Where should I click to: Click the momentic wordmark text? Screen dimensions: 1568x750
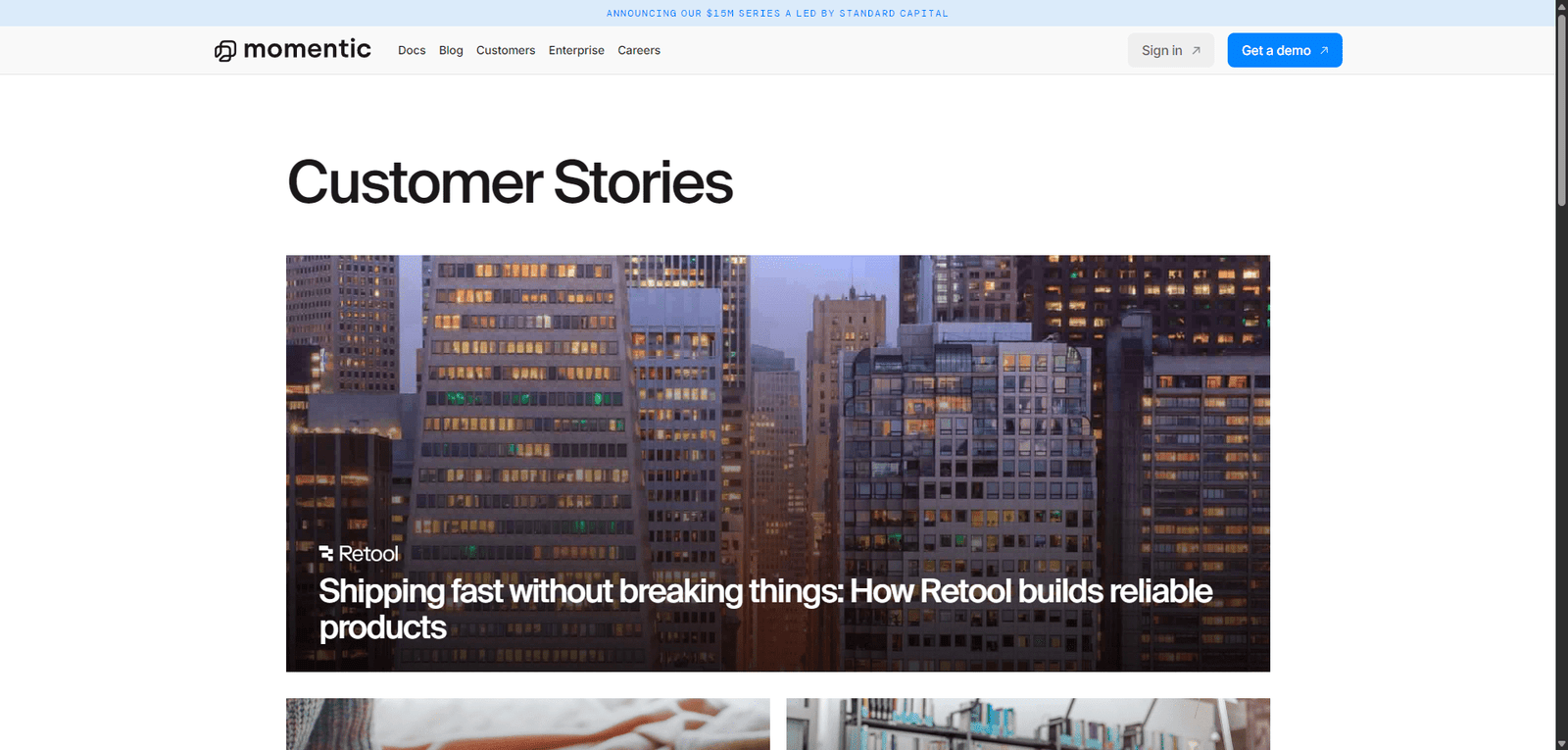point(307,49)
